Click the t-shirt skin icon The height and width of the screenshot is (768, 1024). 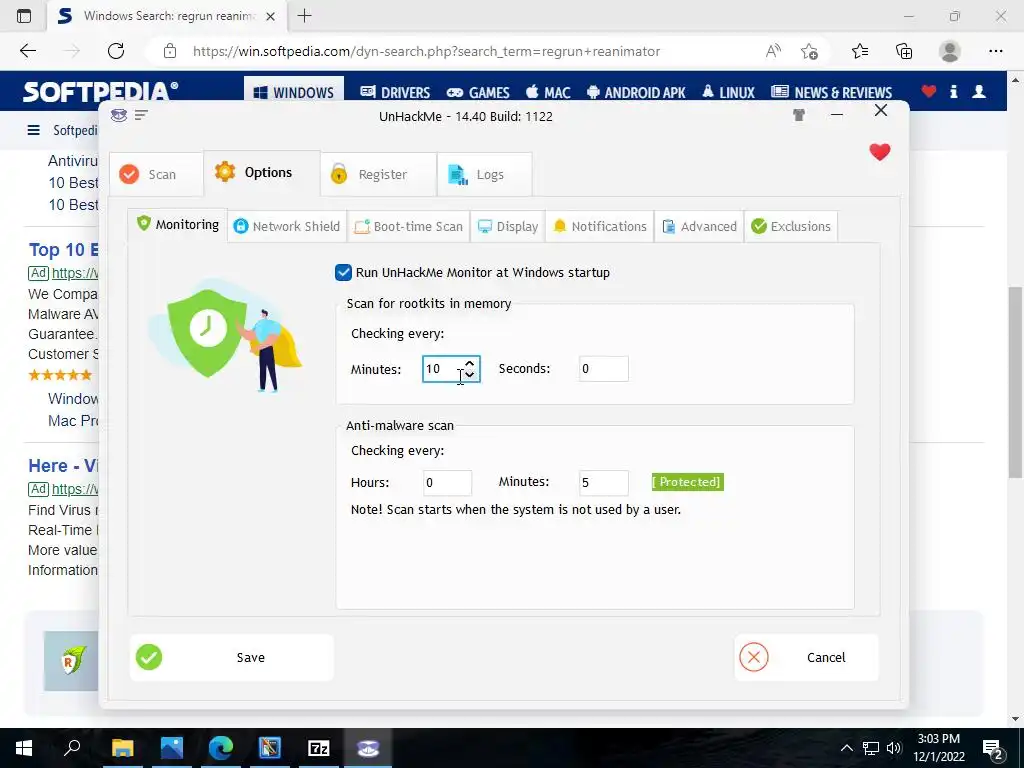point(799,115)
